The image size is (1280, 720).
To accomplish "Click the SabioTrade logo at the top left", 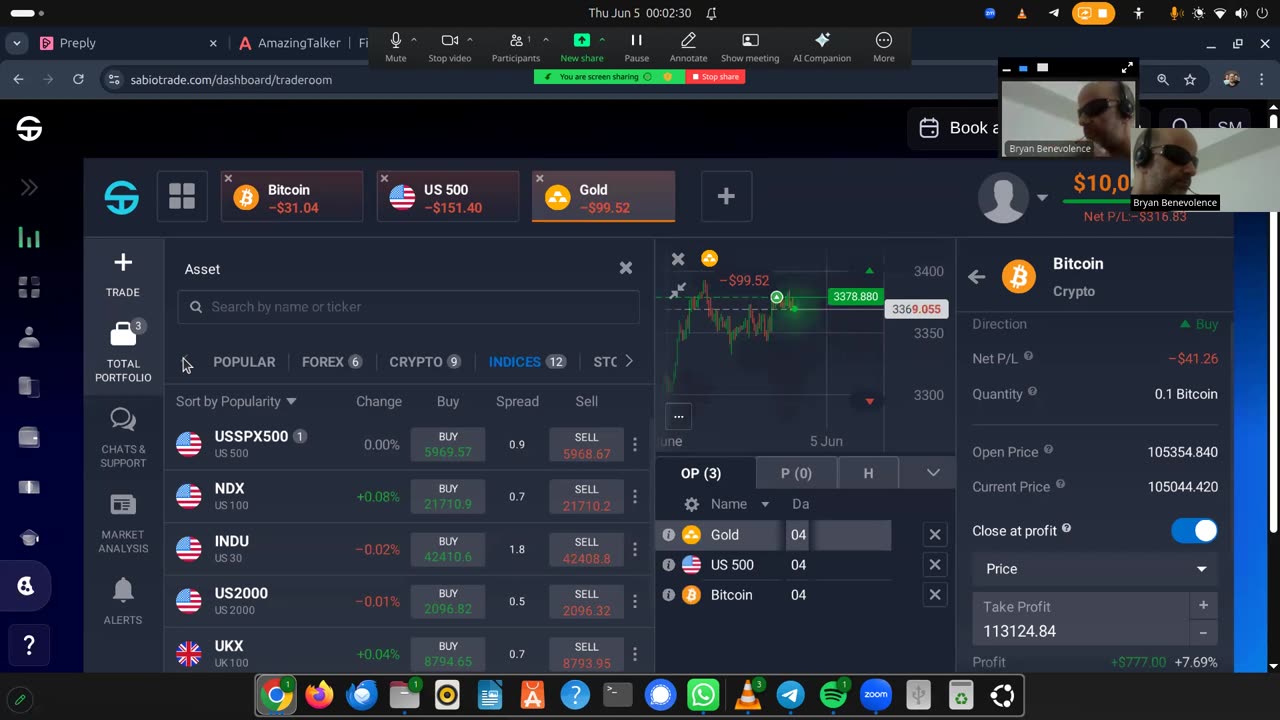I will point(29,129).
